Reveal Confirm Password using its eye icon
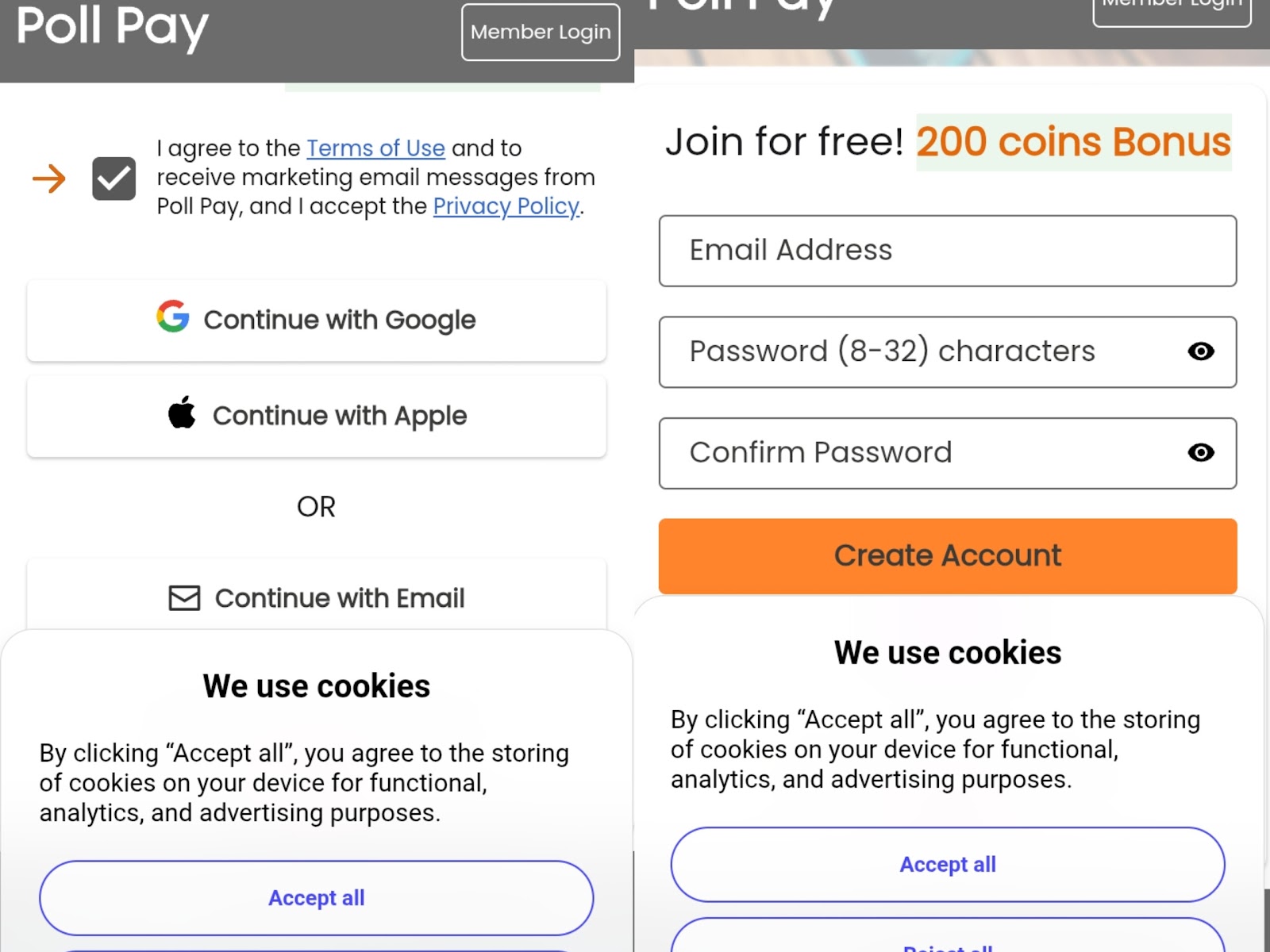 pyautogui.click(x=1200, y=452)
